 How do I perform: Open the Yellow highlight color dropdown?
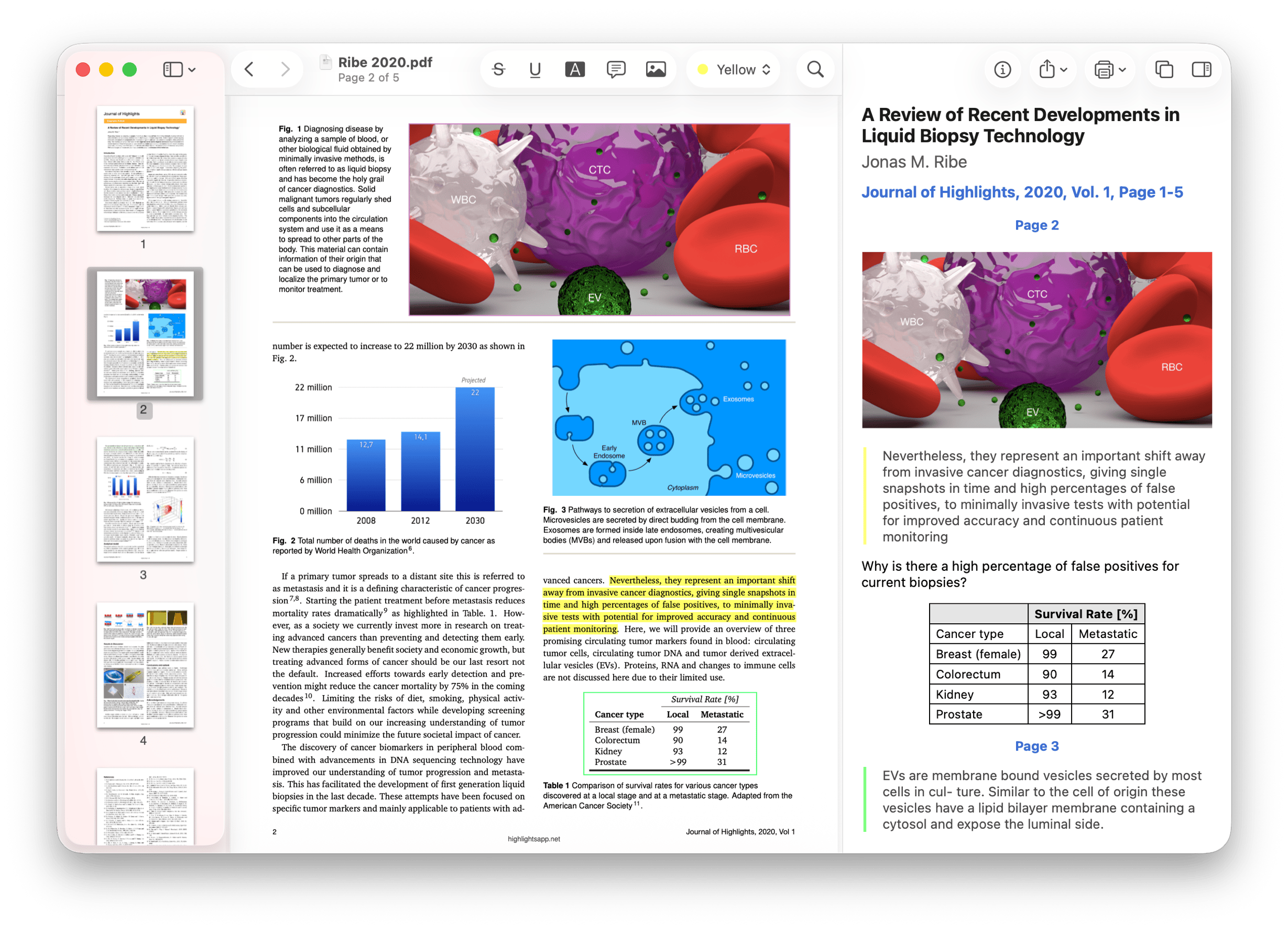[733, 69]
